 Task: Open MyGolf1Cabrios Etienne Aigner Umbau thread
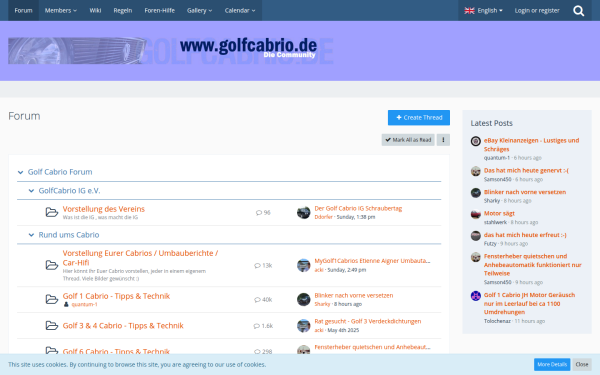[372, 261]
